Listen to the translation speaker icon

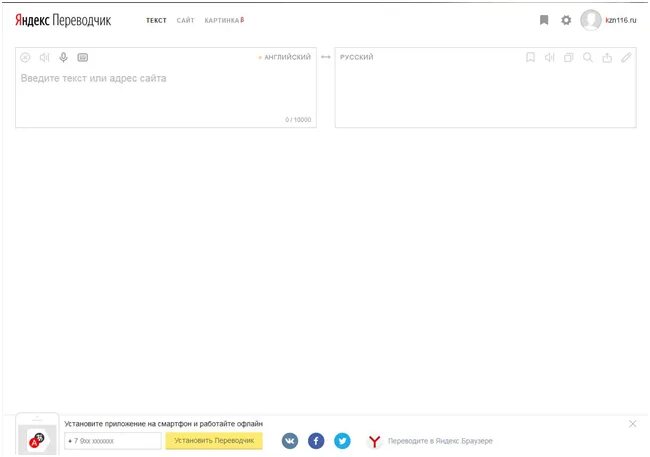tap(549, 57)
